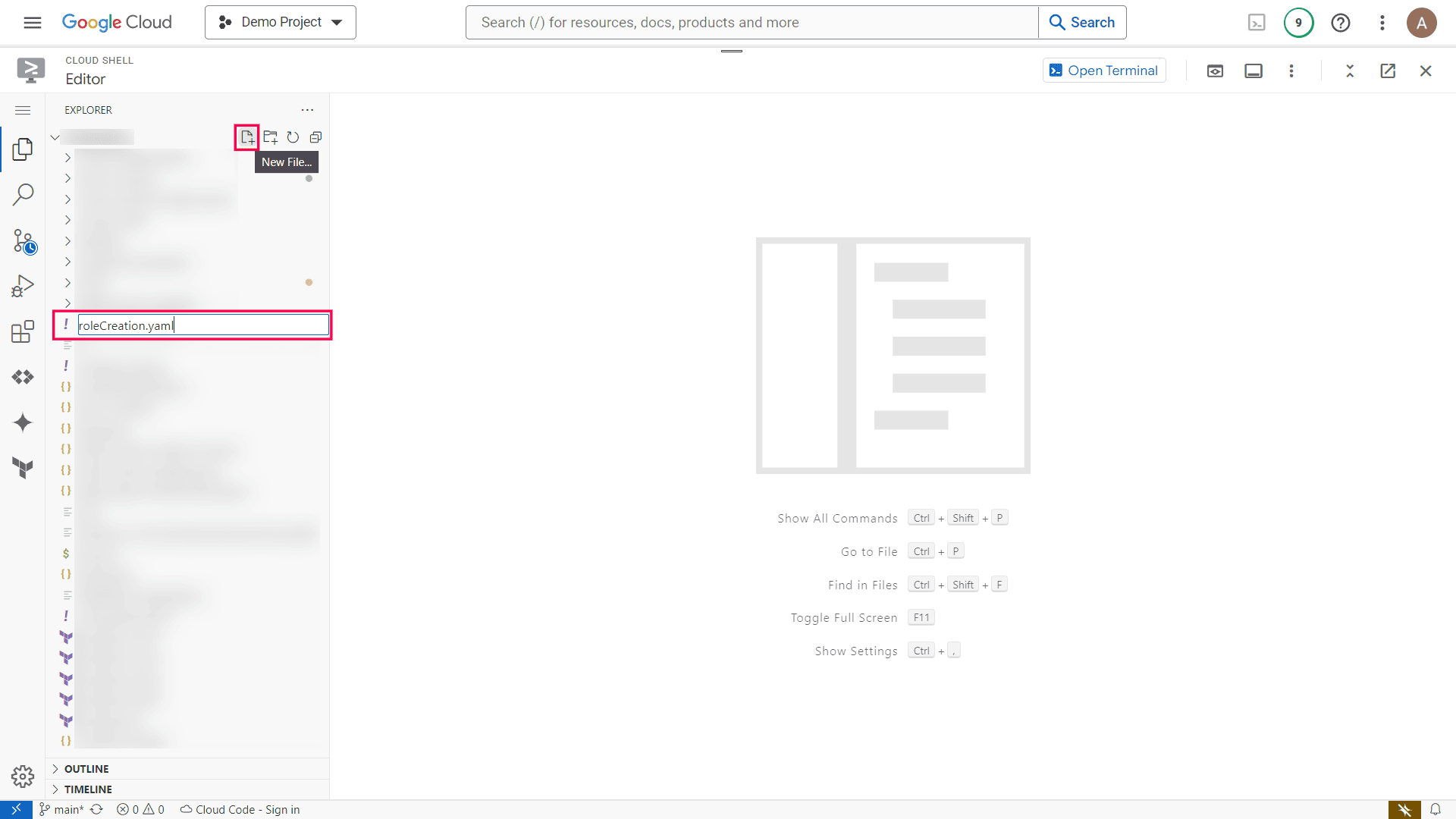Open the Run and Debug view

(23, 286)
